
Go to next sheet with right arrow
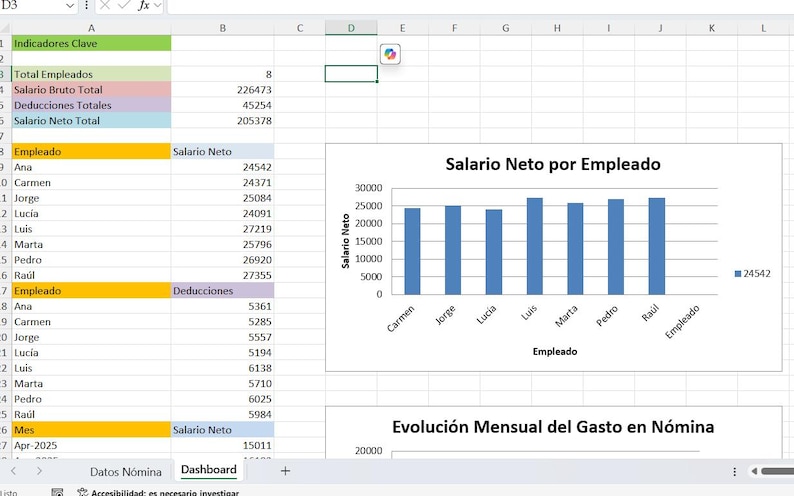pos(39,471)
